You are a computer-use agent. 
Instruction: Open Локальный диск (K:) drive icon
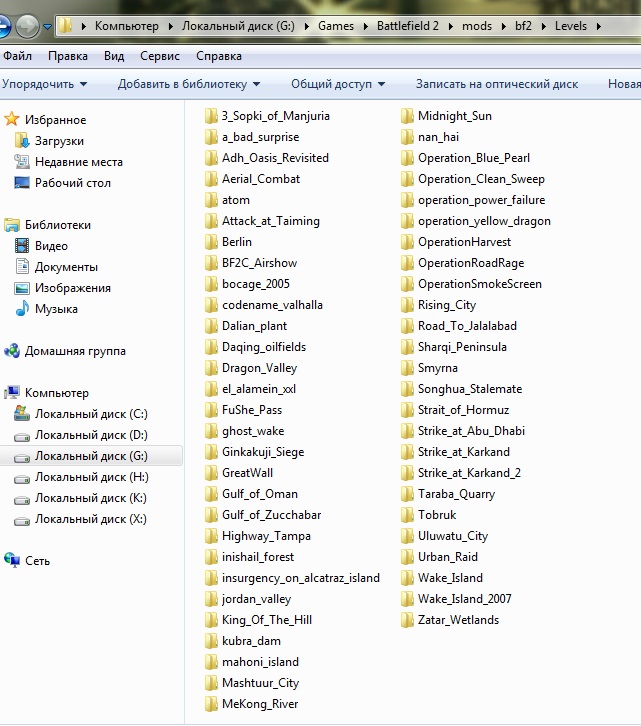tap(22, 499)
